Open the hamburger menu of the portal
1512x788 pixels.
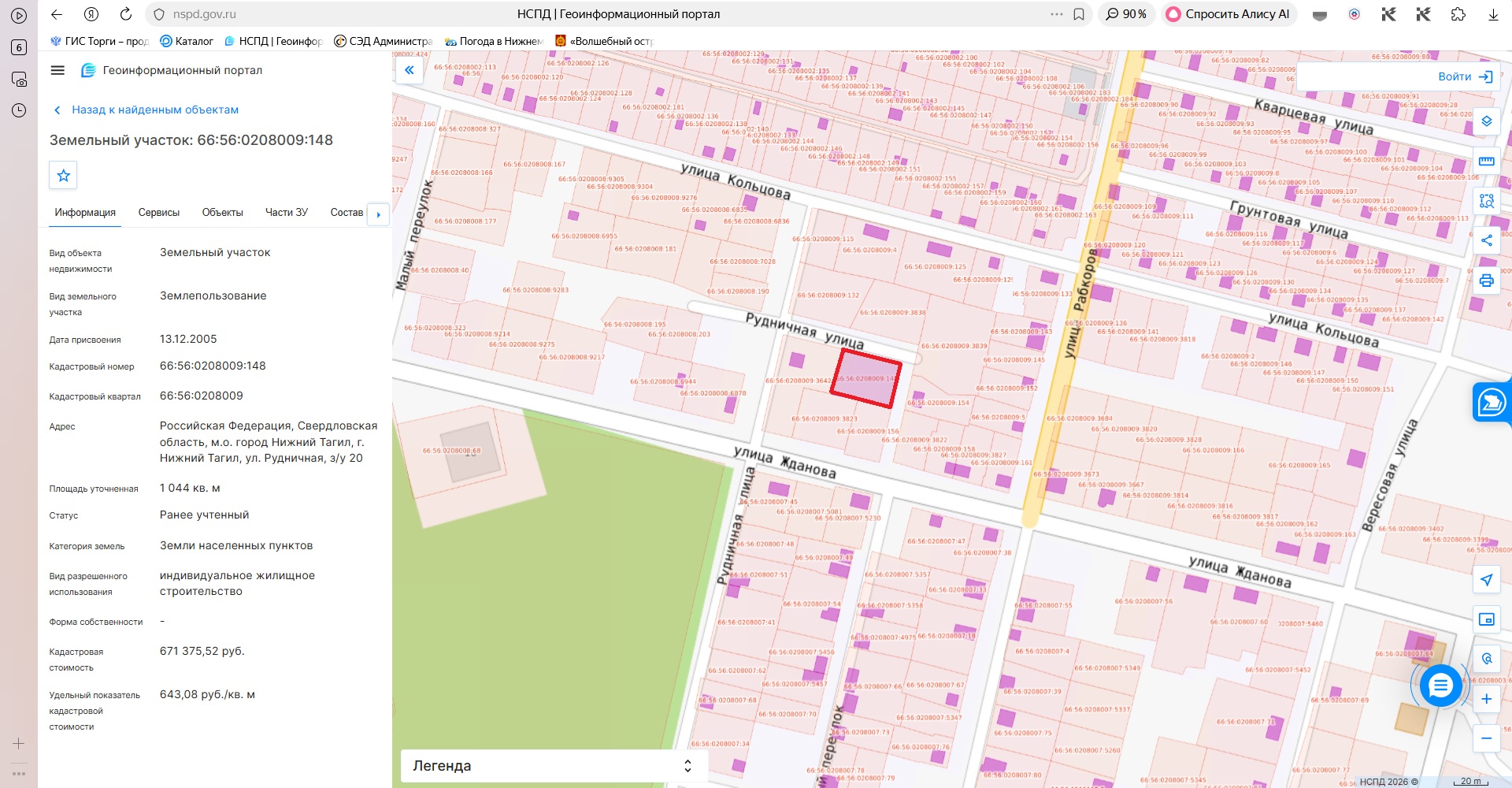pos(57,70)
